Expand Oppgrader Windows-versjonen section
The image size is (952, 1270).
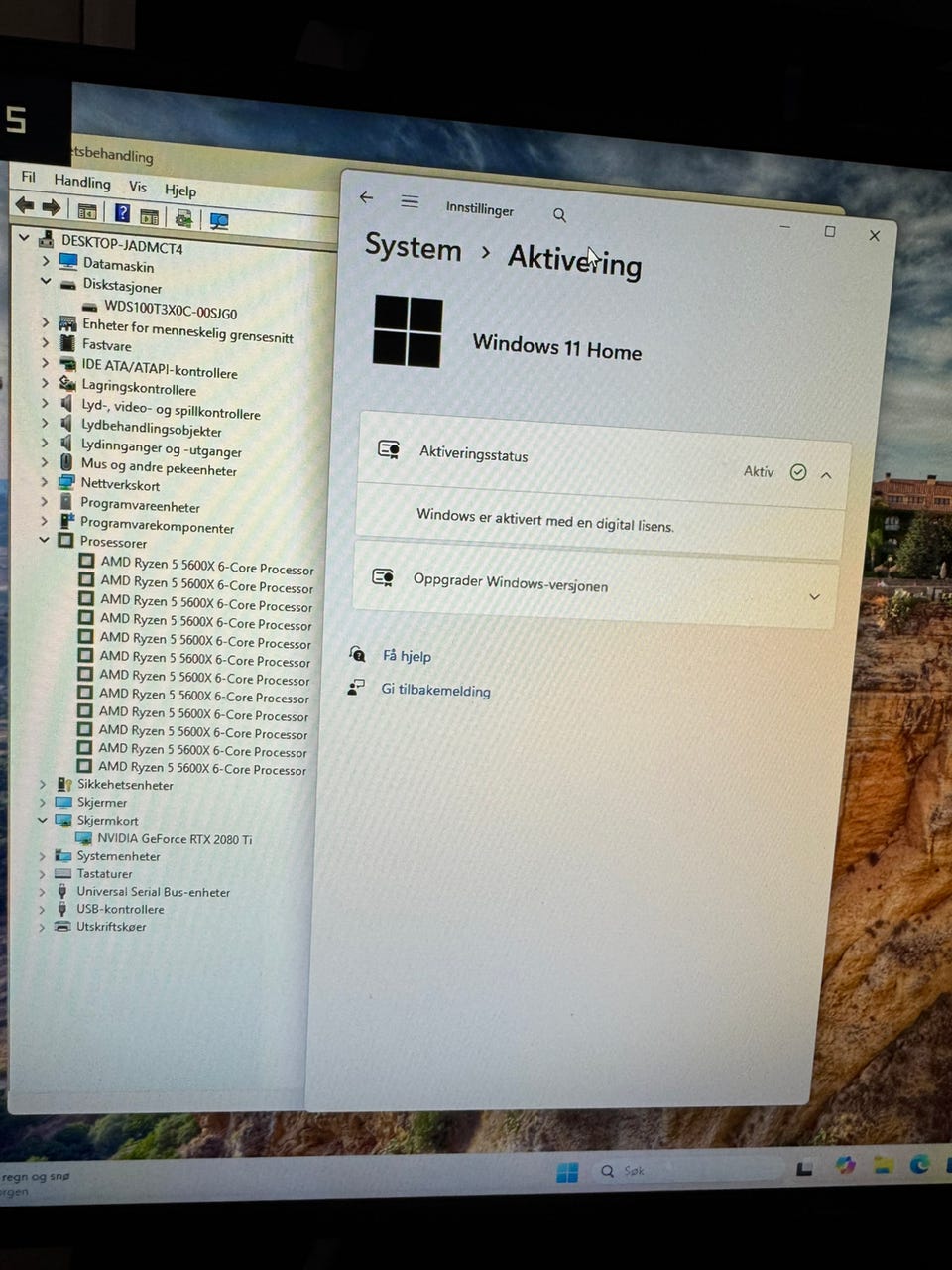pyautogui.click(x=814, y=597)
